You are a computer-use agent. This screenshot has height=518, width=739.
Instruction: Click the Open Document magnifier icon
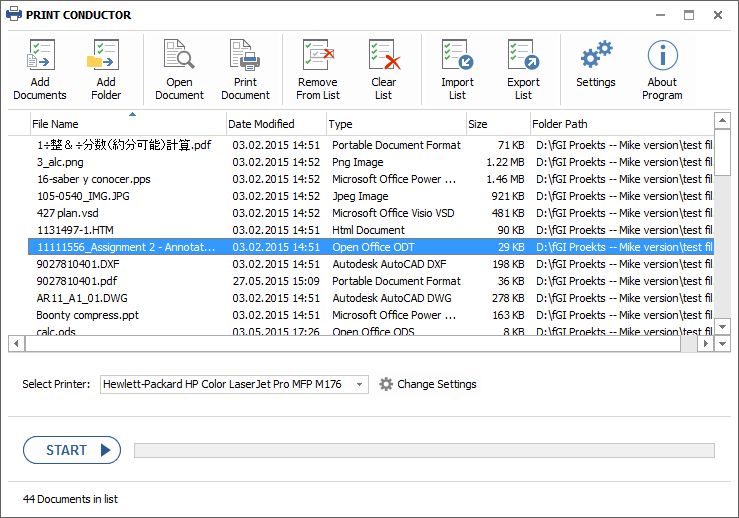click(179, 56)
